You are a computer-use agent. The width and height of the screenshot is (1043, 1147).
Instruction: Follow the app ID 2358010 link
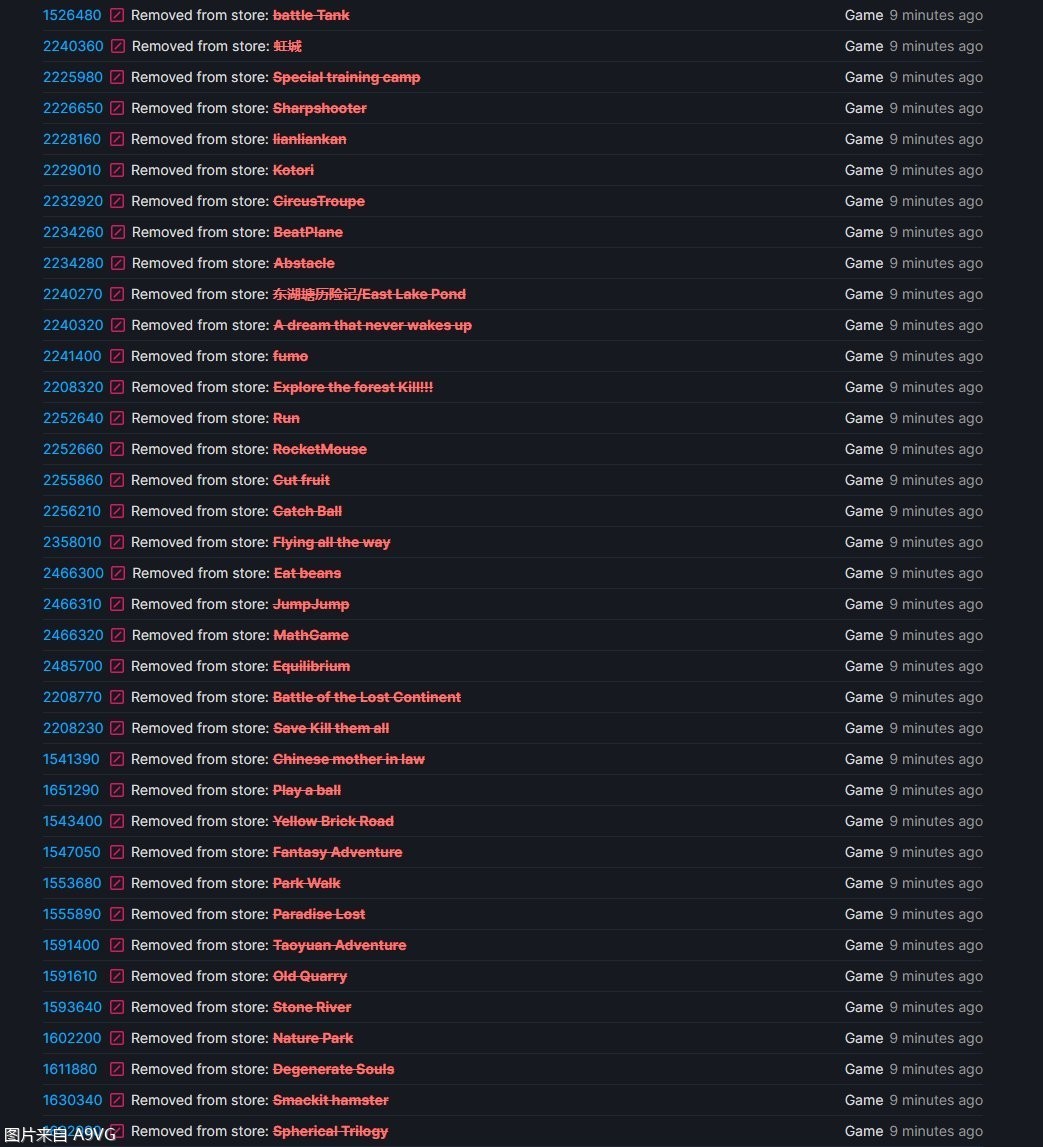[72, 543]
